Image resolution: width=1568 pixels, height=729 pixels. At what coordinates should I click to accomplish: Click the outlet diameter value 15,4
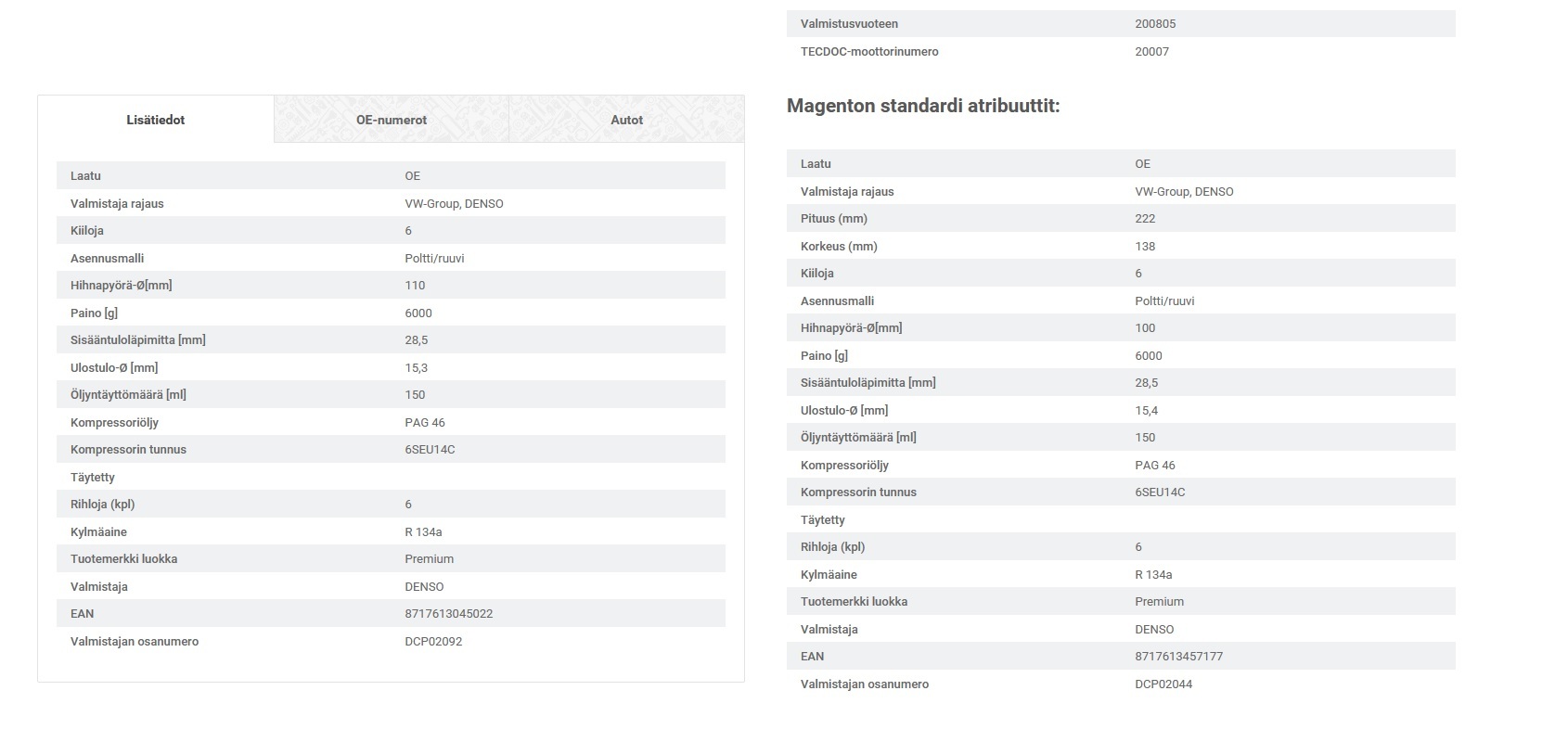click(x=1146, y=411)
